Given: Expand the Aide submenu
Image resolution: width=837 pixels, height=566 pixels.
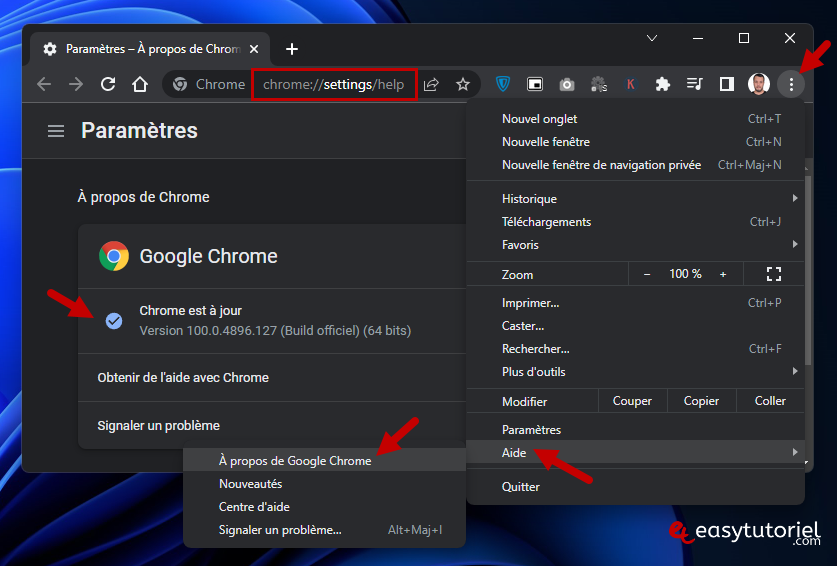Looking at the screenshot, I should click(635, 453).
